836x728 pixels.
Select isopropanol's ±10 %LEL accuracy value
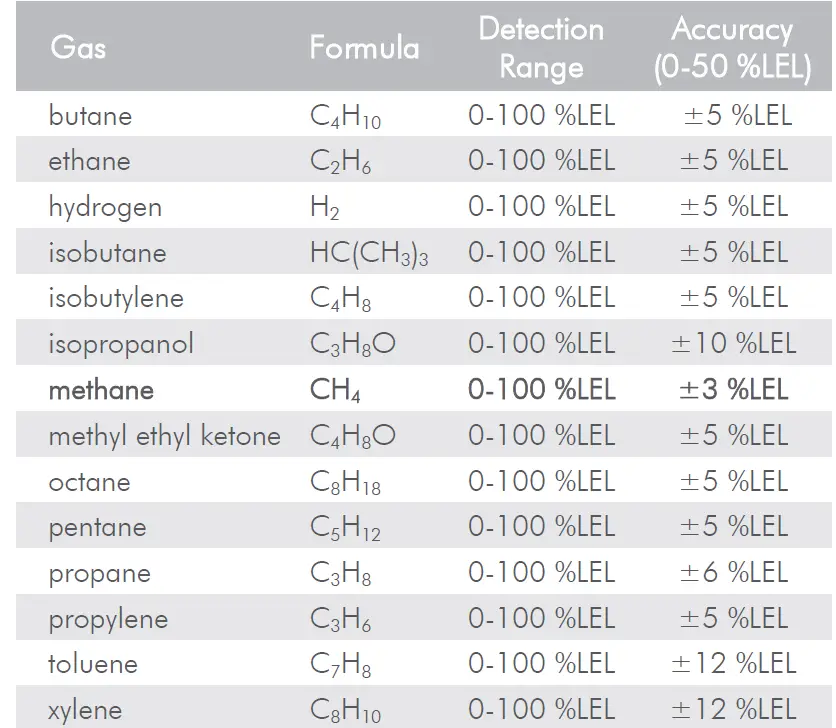tap(734, 345)
